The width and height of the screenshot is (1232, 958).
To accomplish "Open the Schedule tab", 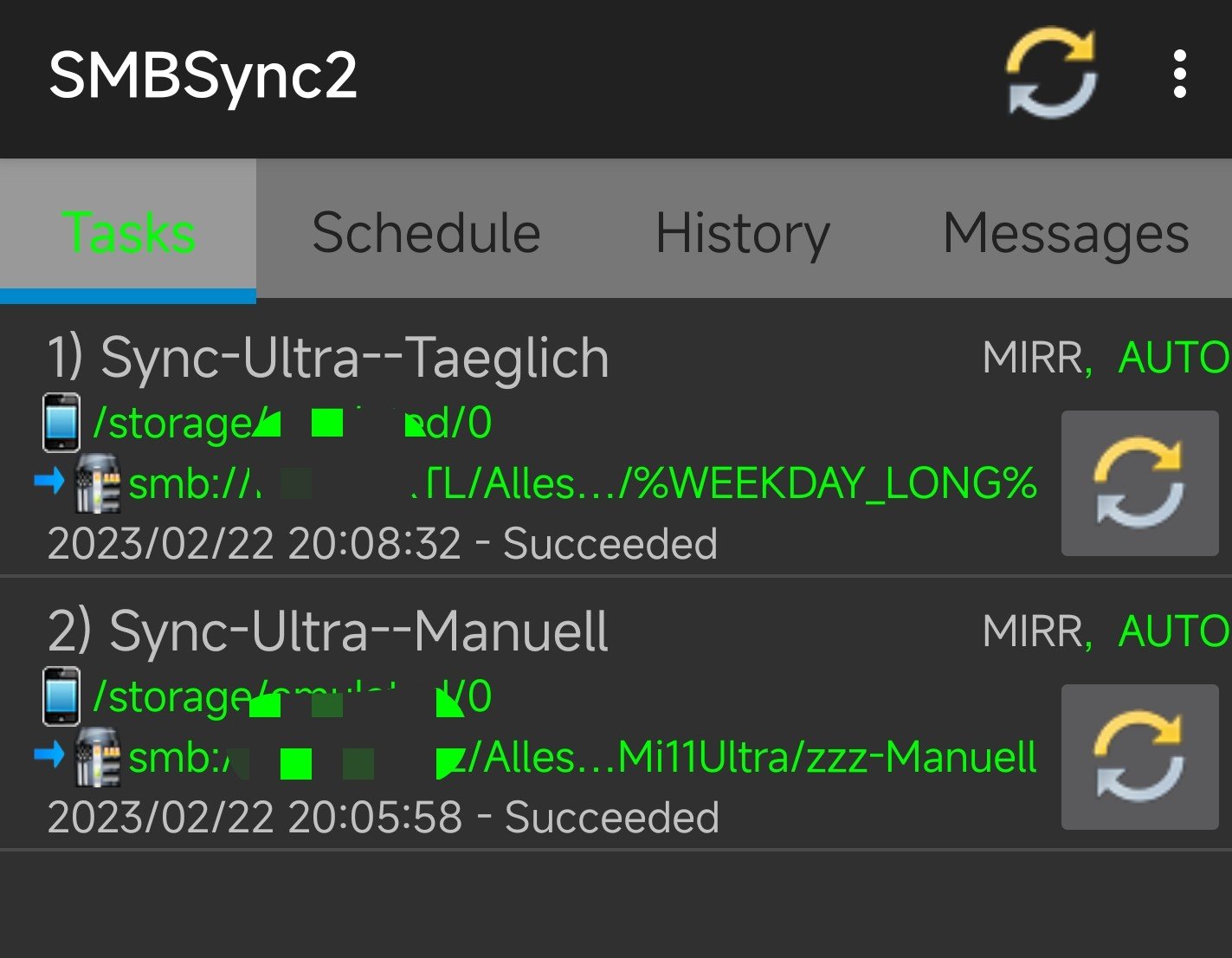I will pyautogui.click(x=426, y=232).
